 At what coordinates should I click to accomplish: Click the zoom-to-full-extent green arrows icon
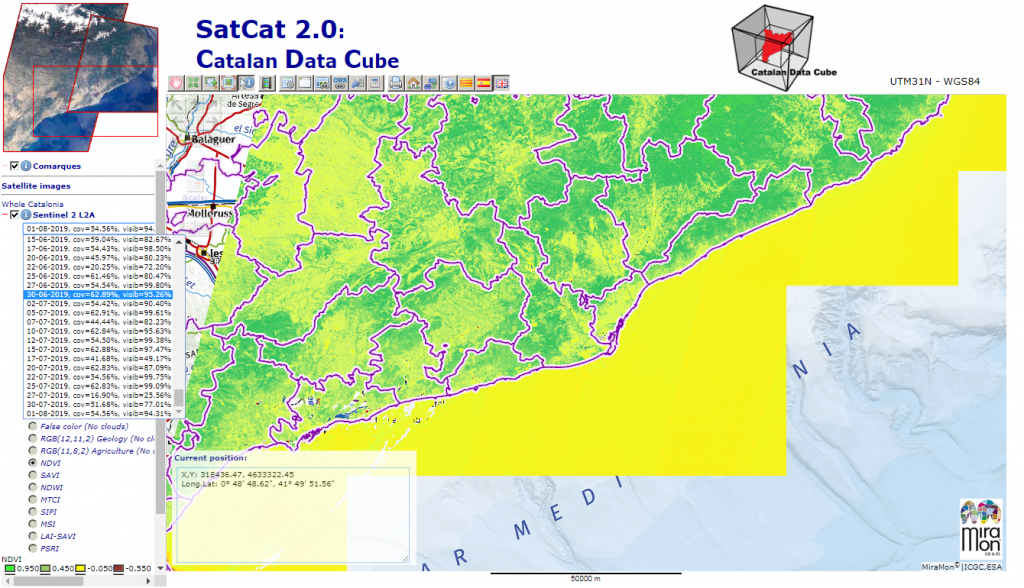coord(193,83)
